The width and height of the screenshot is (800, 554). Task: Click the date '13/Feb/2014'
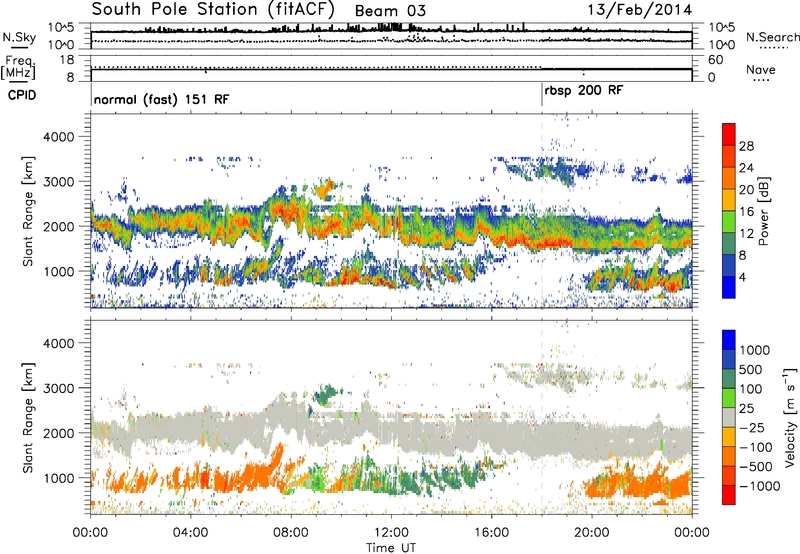tap(639, 9)
